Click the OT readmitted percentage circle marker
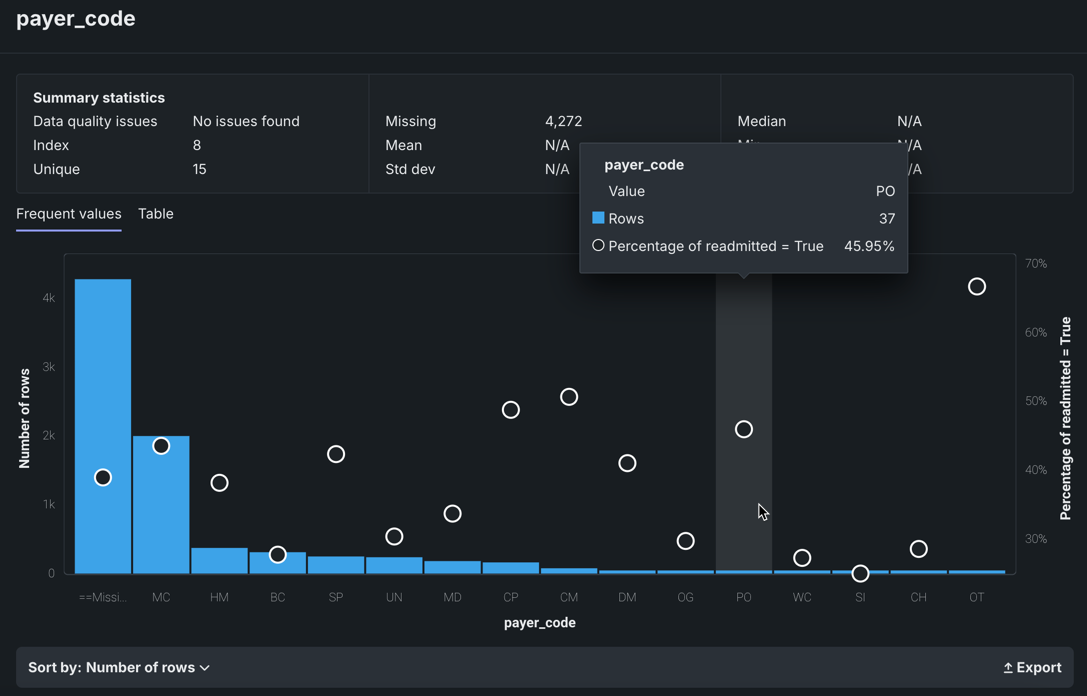1087x696 pixels. click(x=977, y=287)
